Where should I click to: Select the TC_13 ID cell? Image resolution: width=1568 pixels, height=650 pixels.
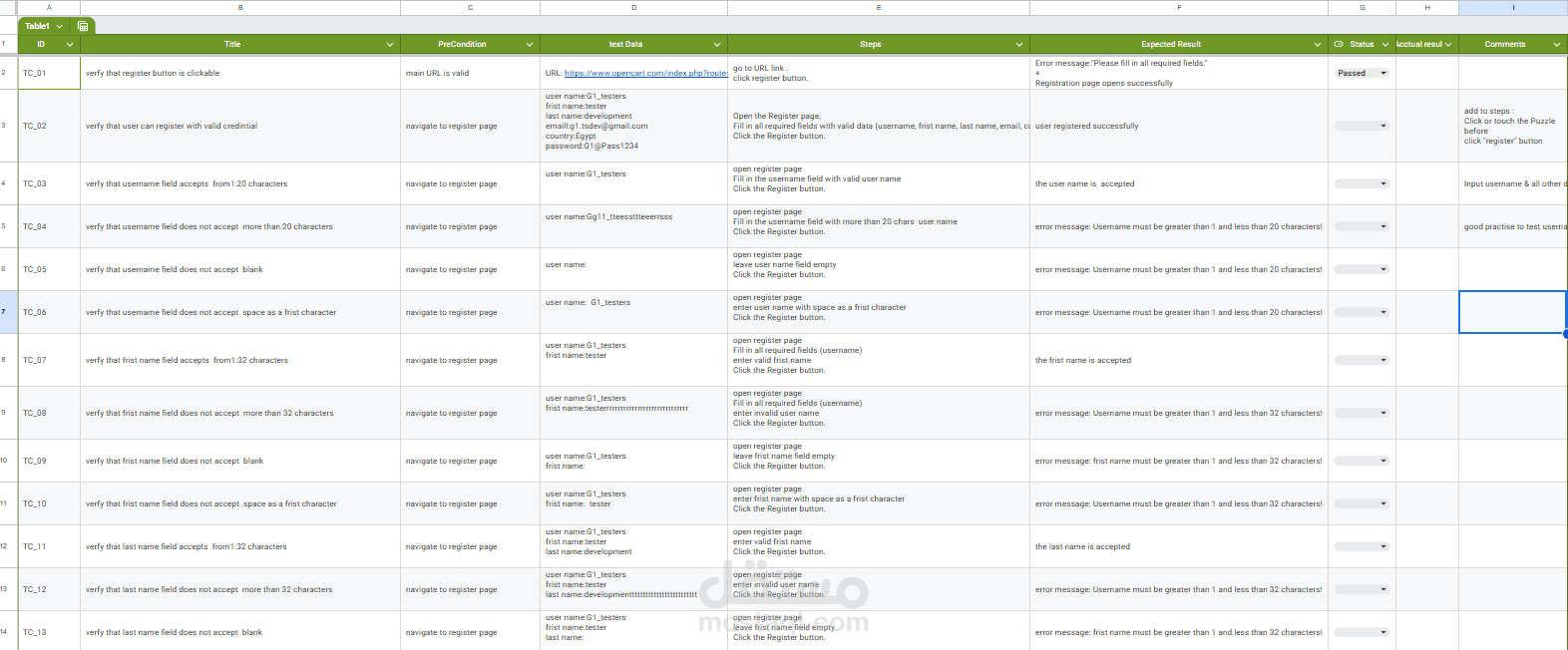click(49, 632)
